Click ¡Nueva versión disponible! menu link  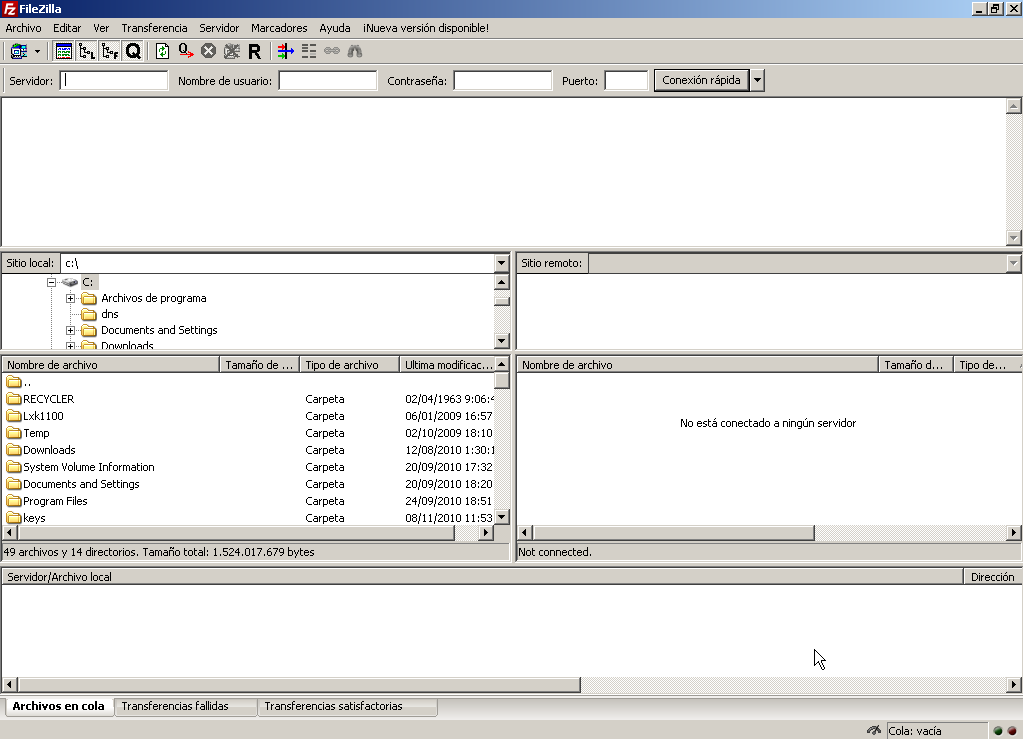pyautogui.click(x=426, y=28)
